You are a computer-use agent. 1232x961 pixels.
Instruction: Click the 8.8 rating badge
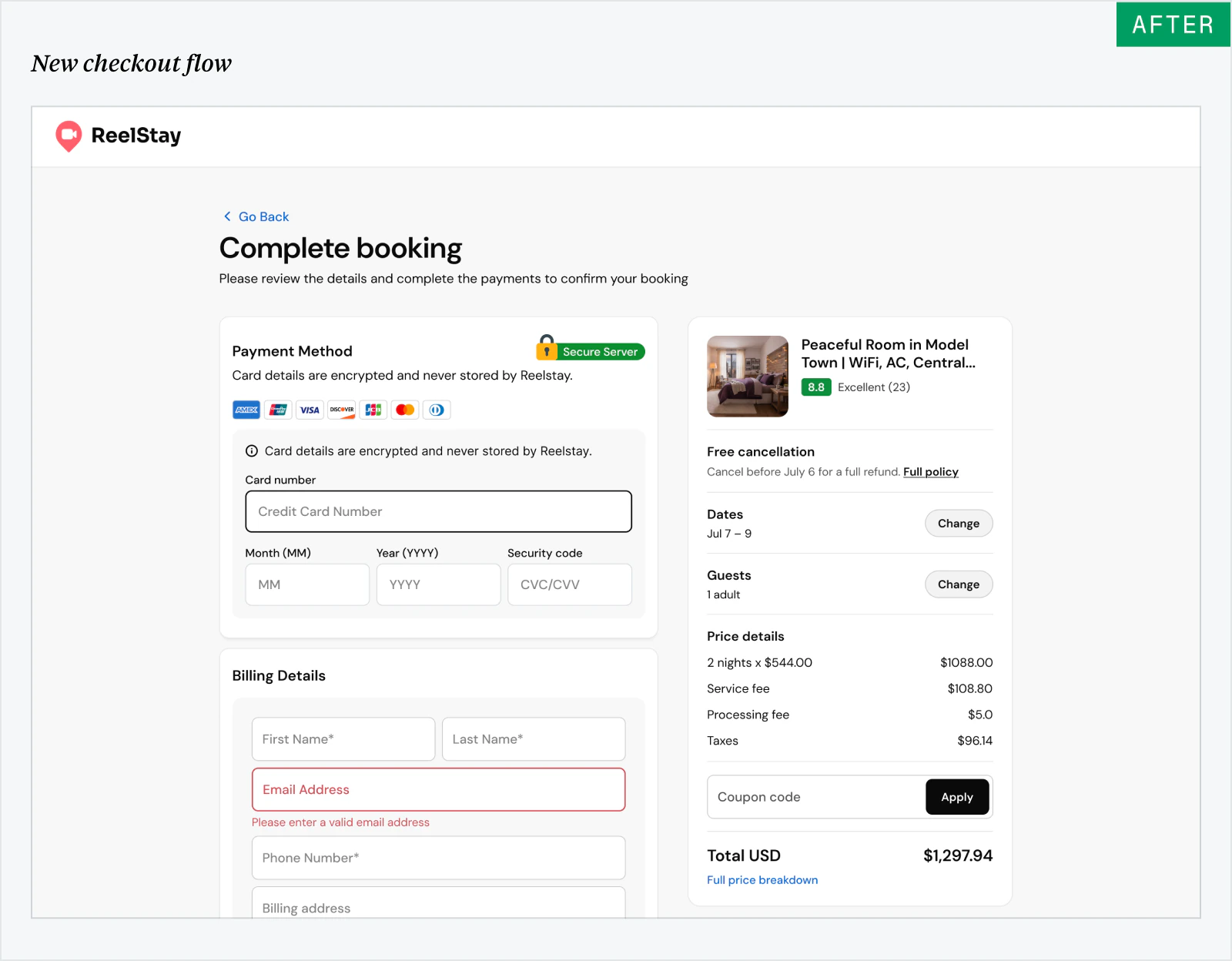click(x=816, y=387)
